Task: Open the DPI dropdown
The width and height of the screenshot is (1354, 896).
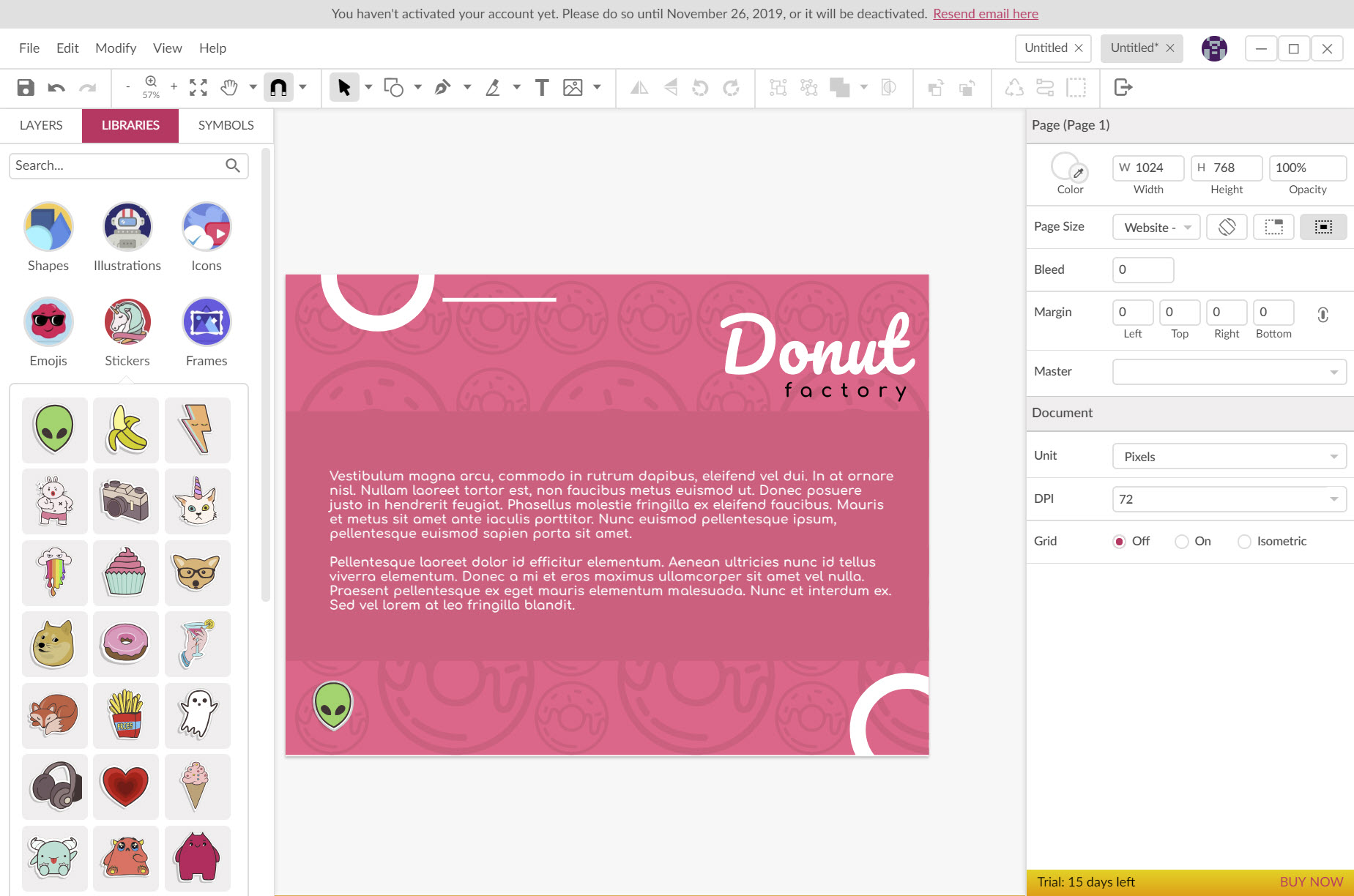Action: point(1229,499)
